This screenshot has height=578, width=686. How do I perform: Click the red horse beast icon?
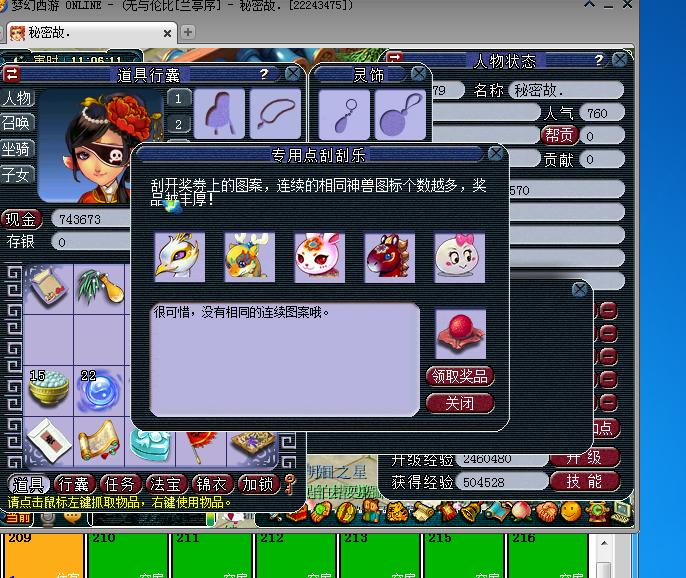[x=389, y=257]
